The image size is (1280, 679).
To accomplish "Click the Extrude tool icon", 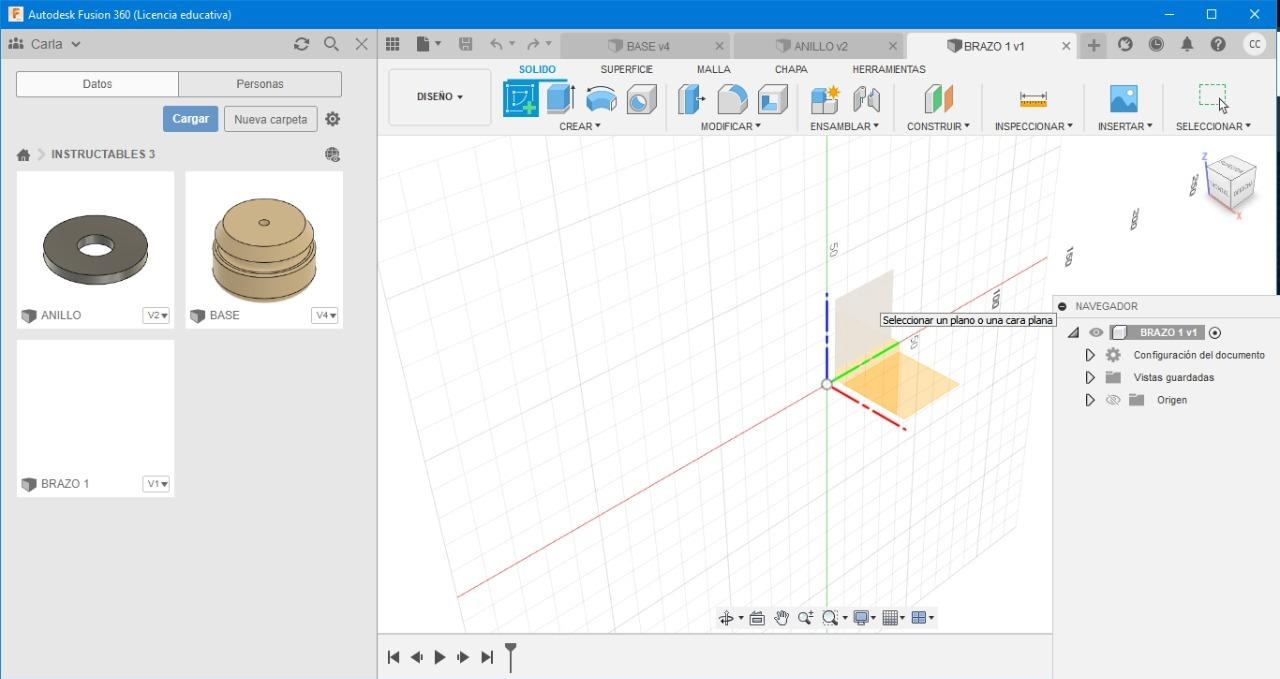I will pyautogui.click(x=560, y=99).
